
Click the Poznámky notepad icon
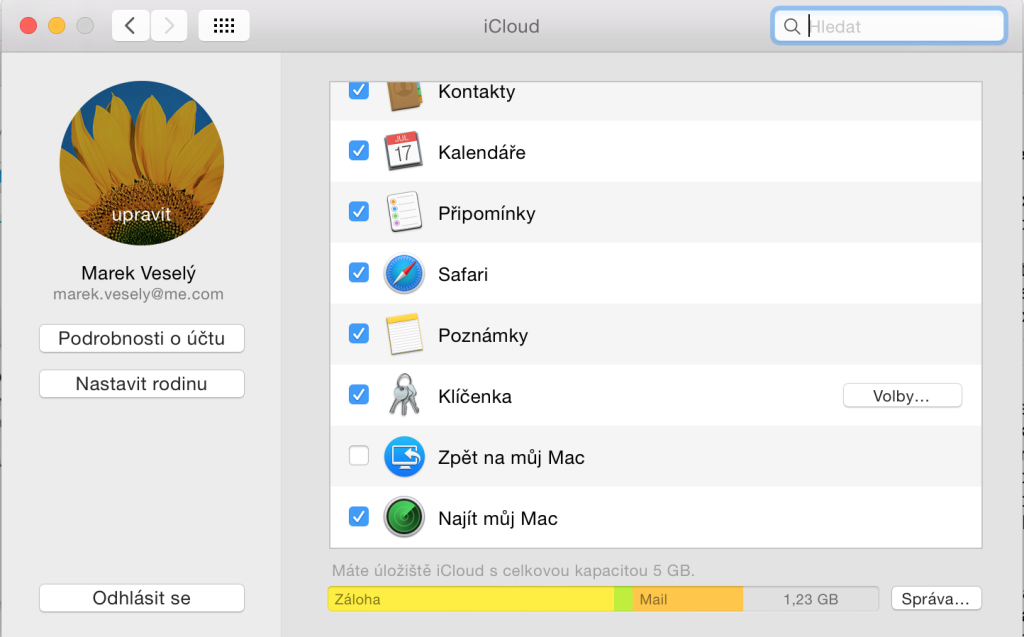tap(404, 335)
